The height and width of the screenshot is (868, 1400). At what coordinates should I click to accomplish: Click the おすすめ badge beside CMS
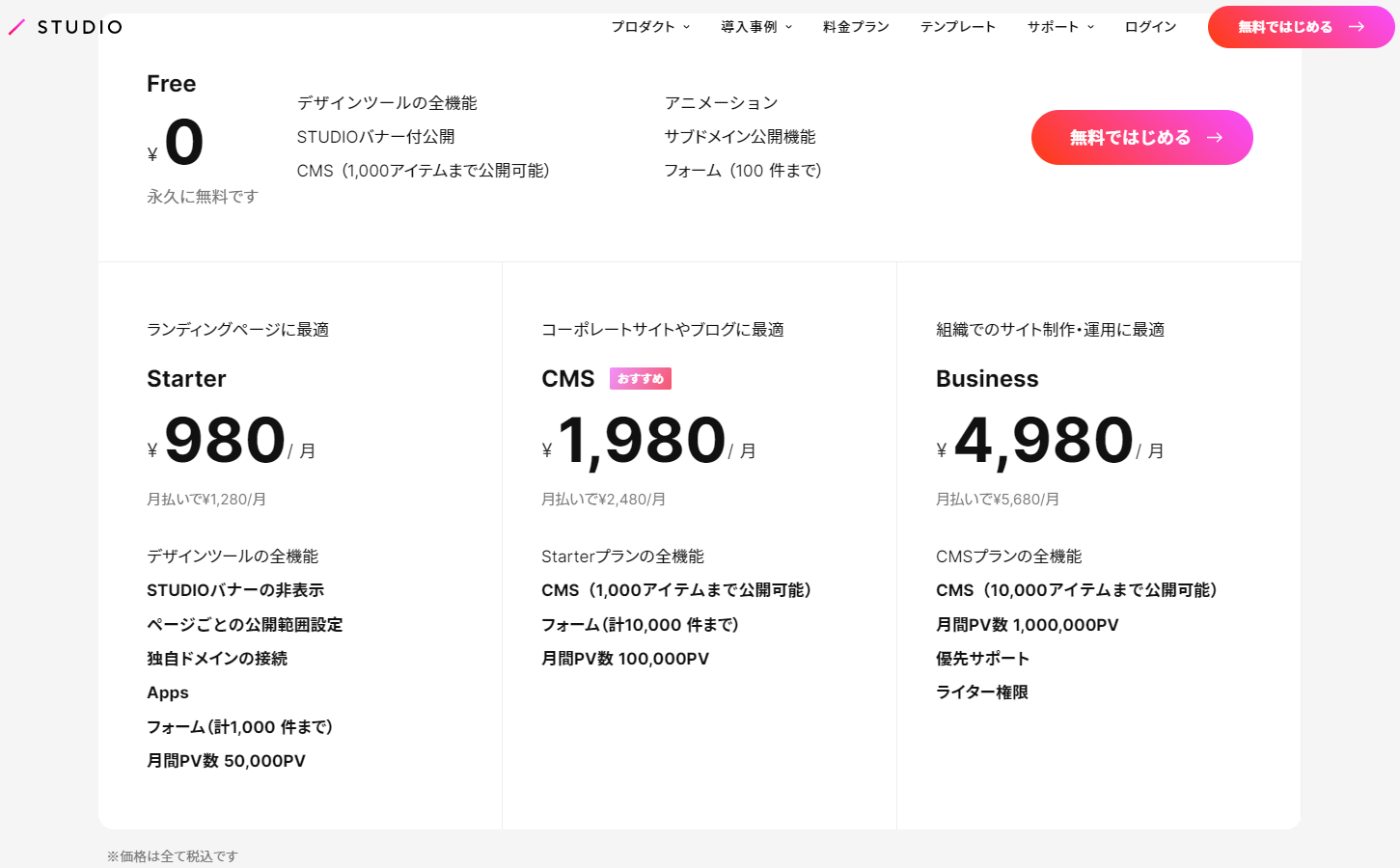coord(641,379)
